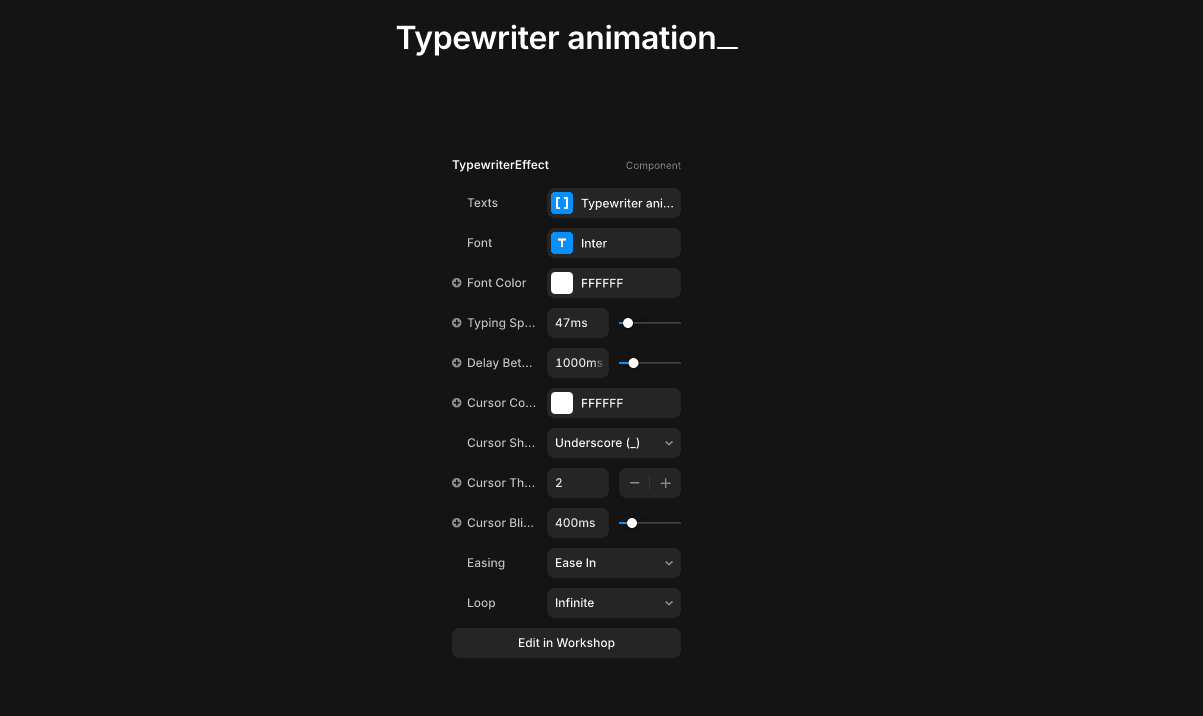Click the TypewriterEffect panel title

coord(500,165)
